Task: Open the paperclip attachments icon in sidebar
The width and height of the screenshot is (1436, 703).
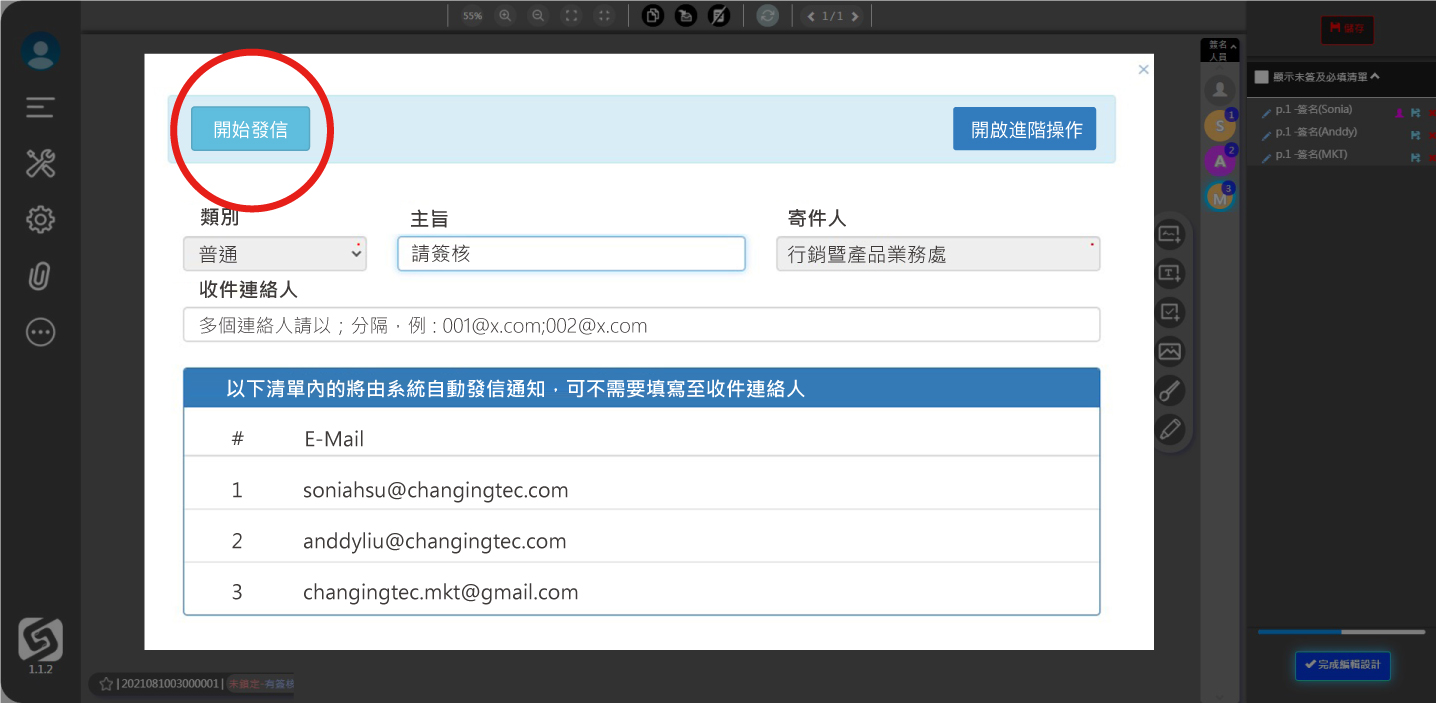Action: point(40,276)
